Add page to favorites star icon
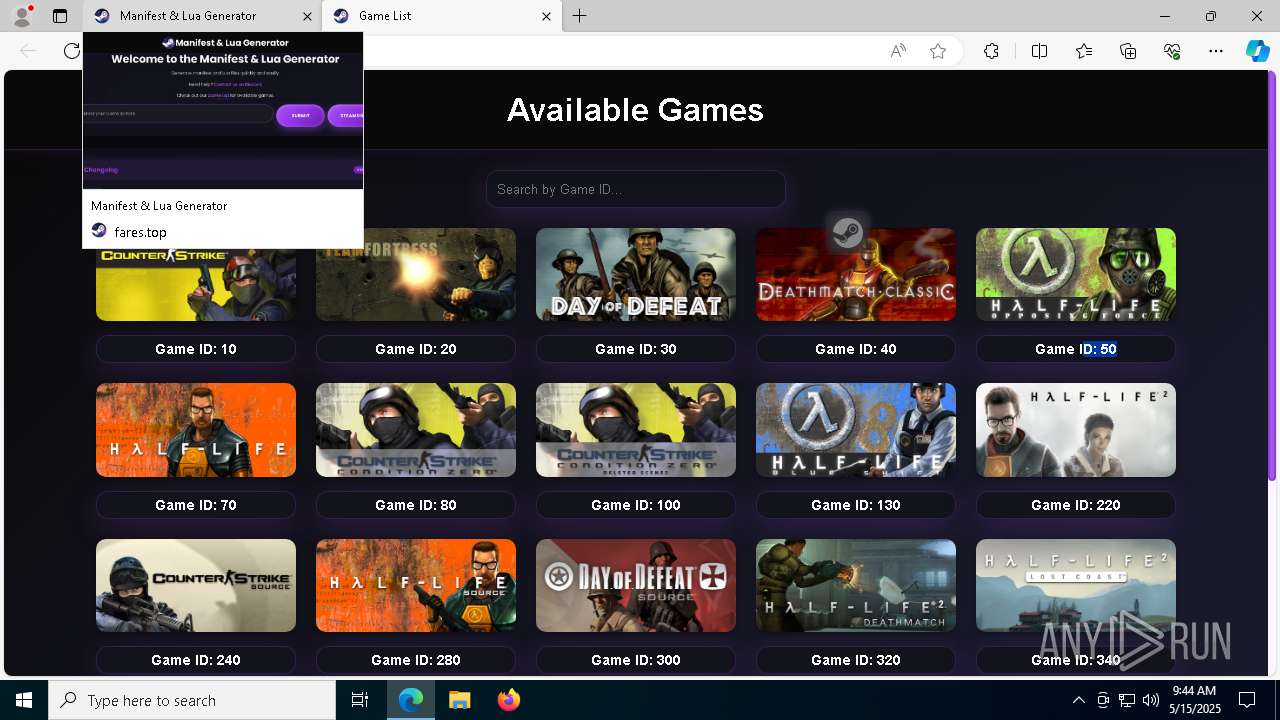 coord(938,51)
